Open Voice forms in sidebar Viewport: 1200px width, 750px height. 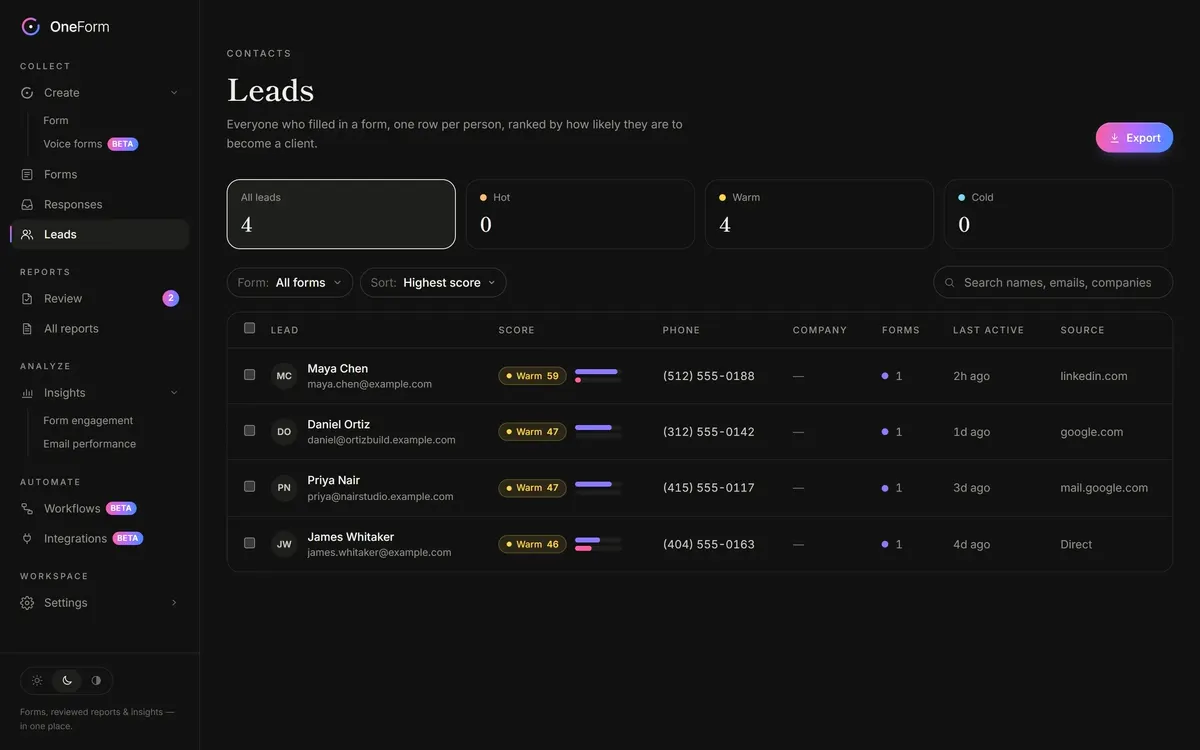73,144
